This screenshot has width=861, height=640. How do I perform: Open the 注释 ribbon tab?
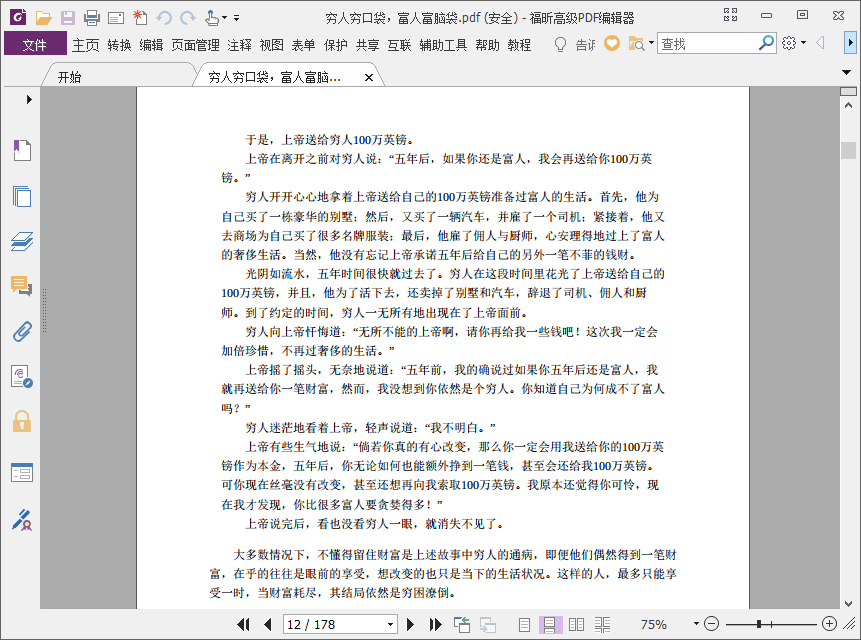coord(239,44)
